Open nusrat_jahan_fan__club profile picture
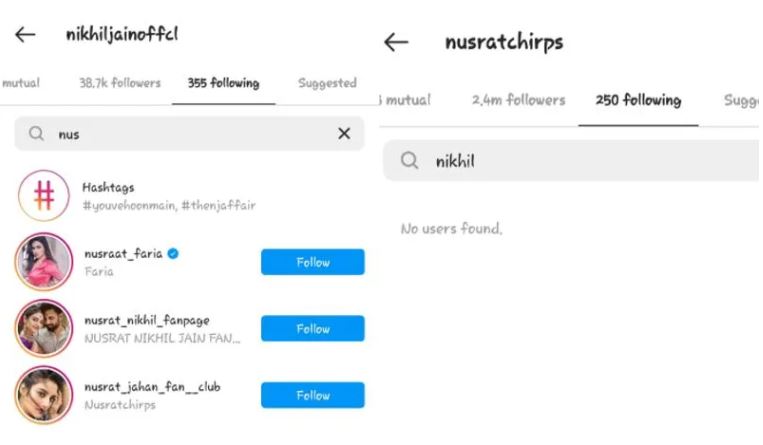This screenshot has width=763, height=445. pyautogui.click(x=44, y=395)
